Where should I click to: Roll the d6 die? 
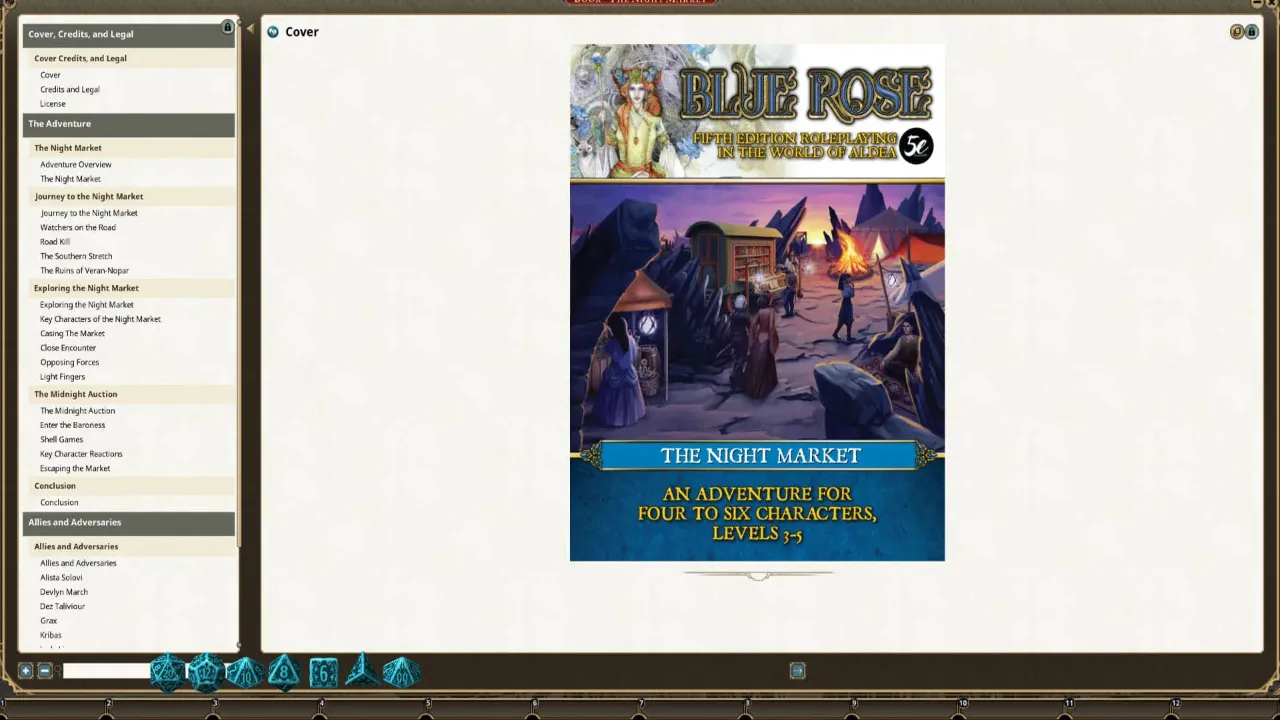coord(323,673)
